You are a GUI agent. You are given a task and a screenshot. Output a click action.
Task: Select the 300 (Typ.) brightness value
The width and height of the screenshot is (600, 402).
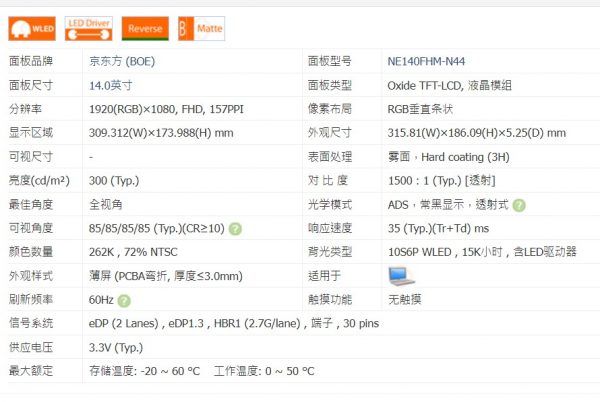(x=114, y=181)
